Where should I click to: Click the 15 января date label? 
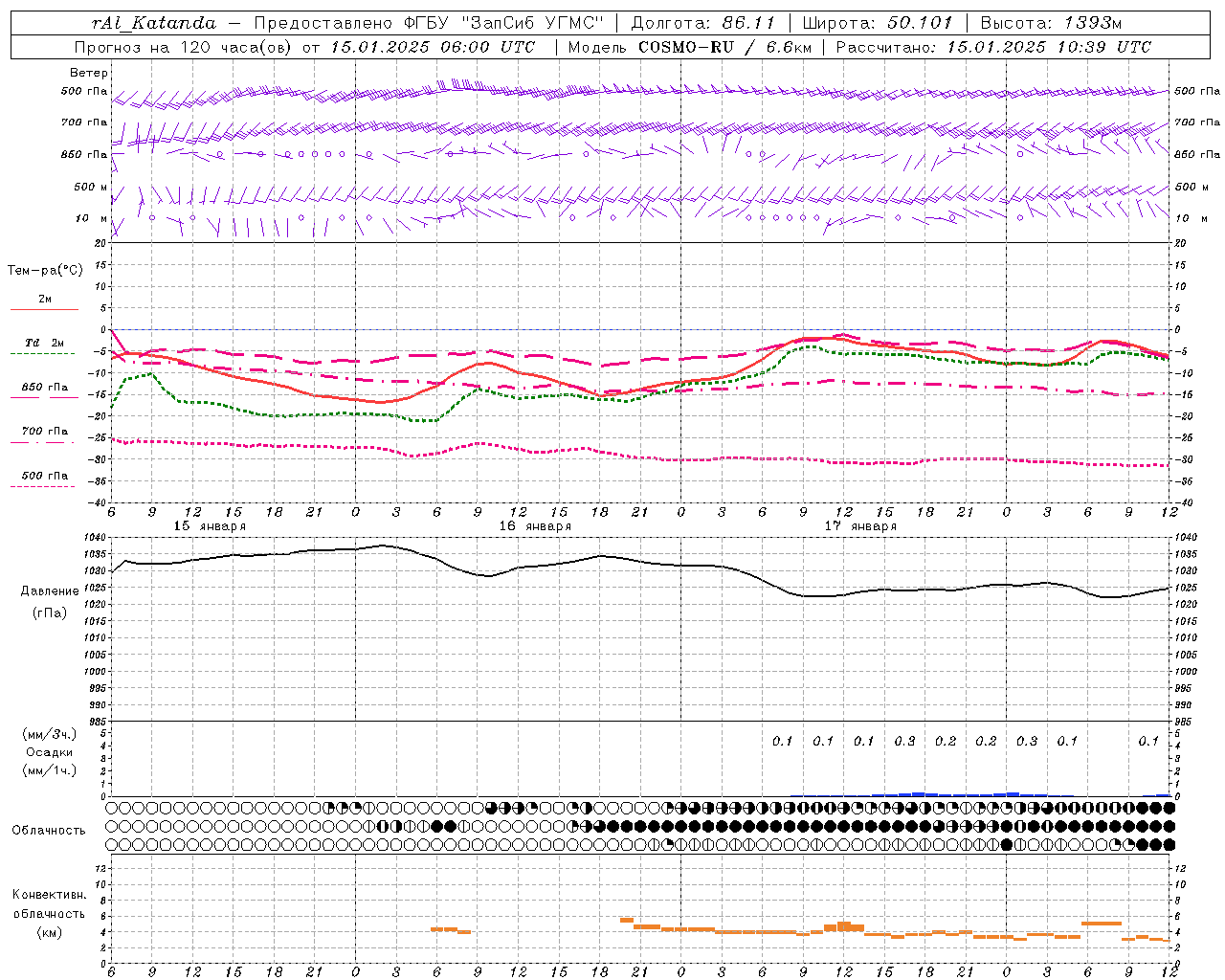(210, 526)
